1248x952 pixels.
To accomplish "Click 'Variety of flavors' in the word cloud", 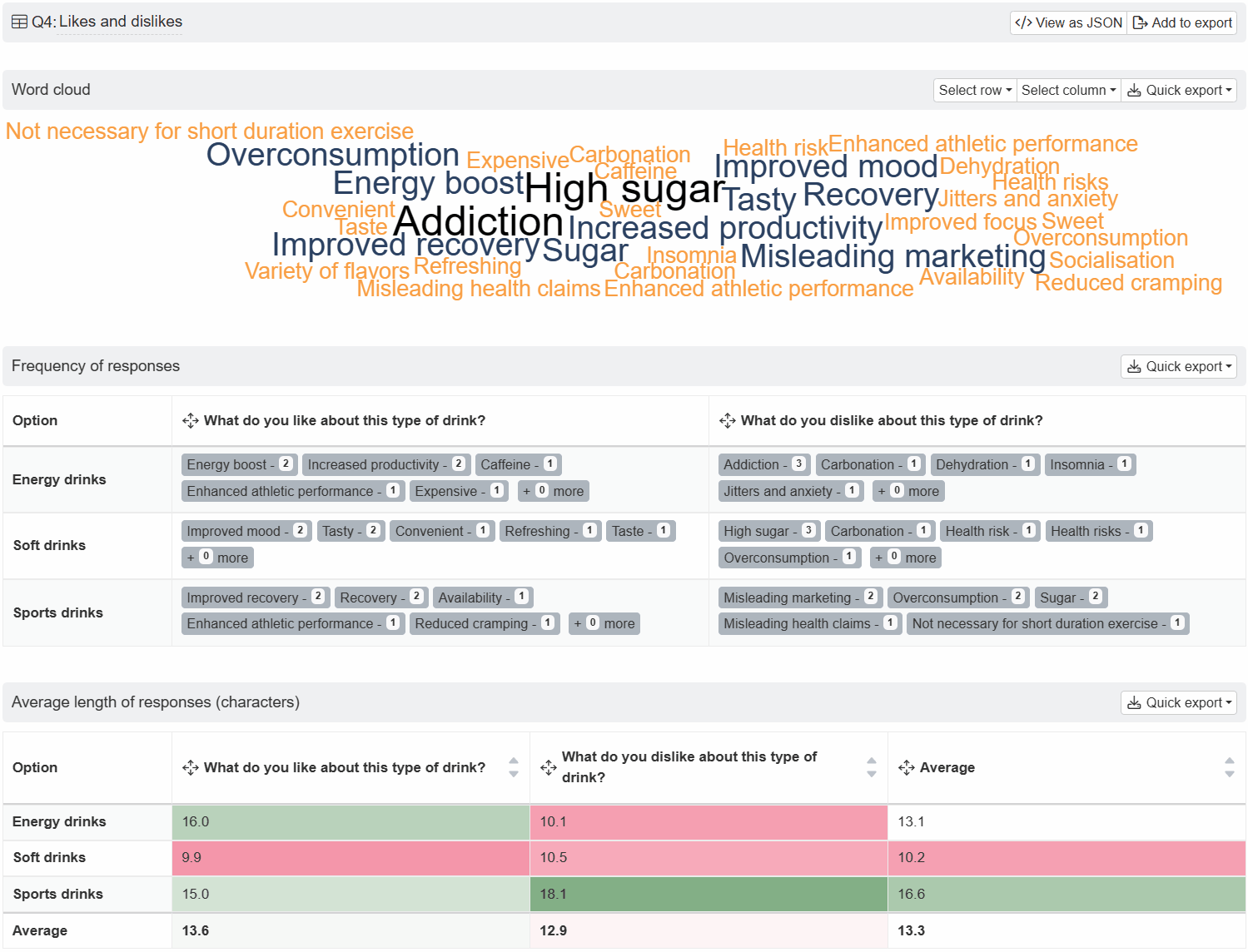I will [x=327, y=271].
